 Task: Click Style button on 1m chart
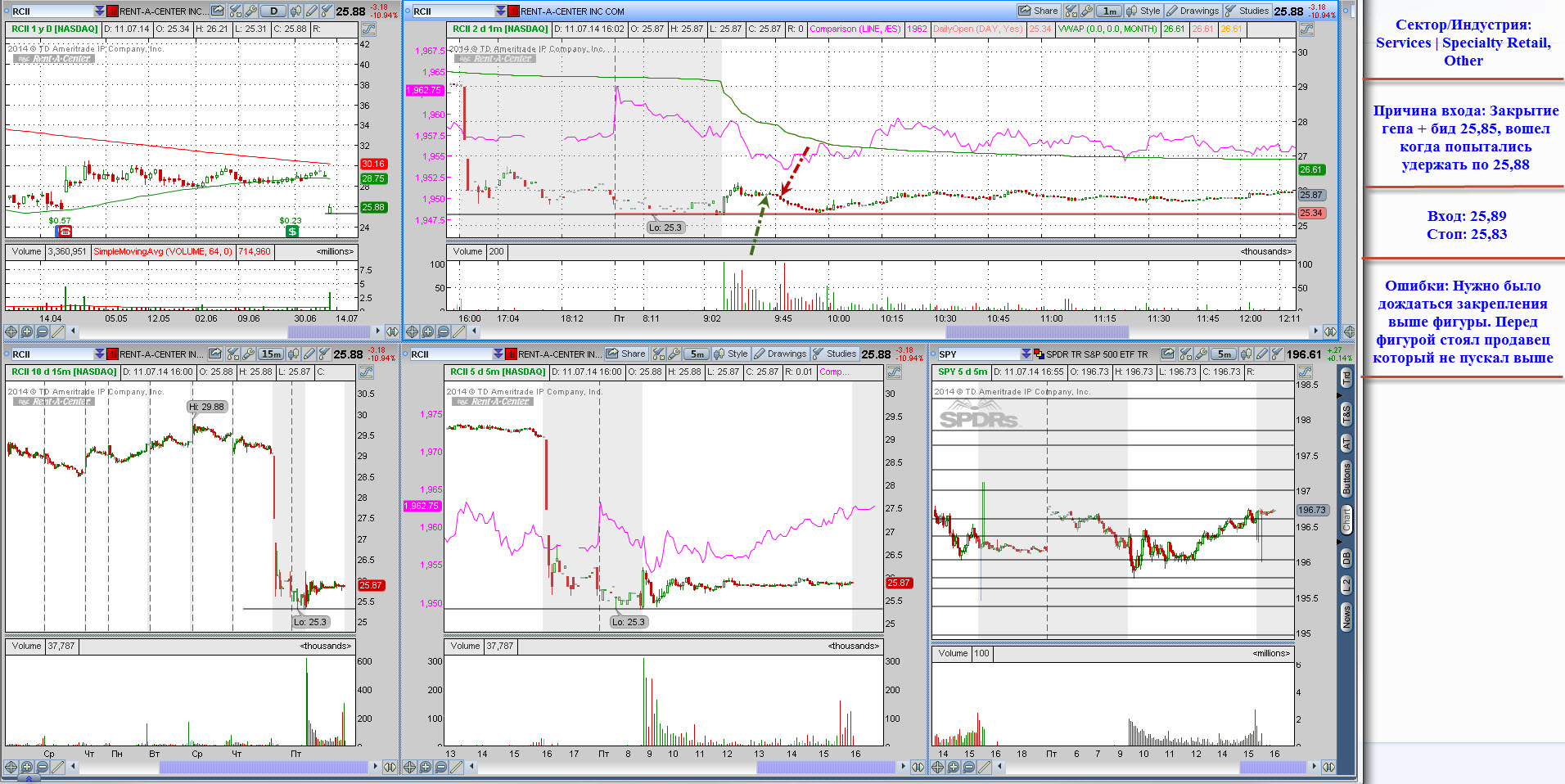pos(1143,11)
